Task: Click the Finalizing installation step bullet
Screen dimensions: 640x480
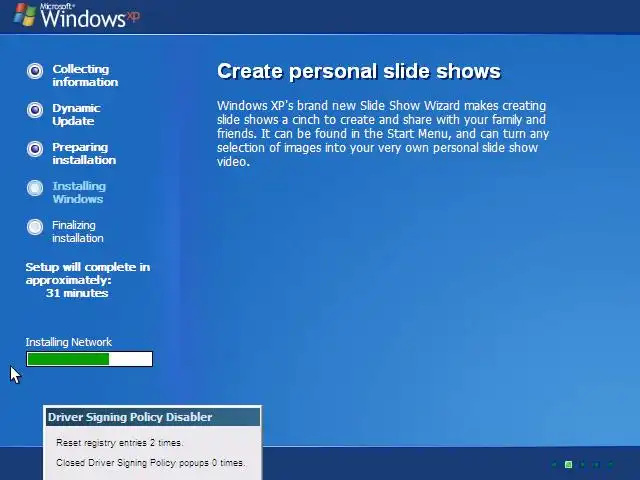Action: (x=35, y=227)
